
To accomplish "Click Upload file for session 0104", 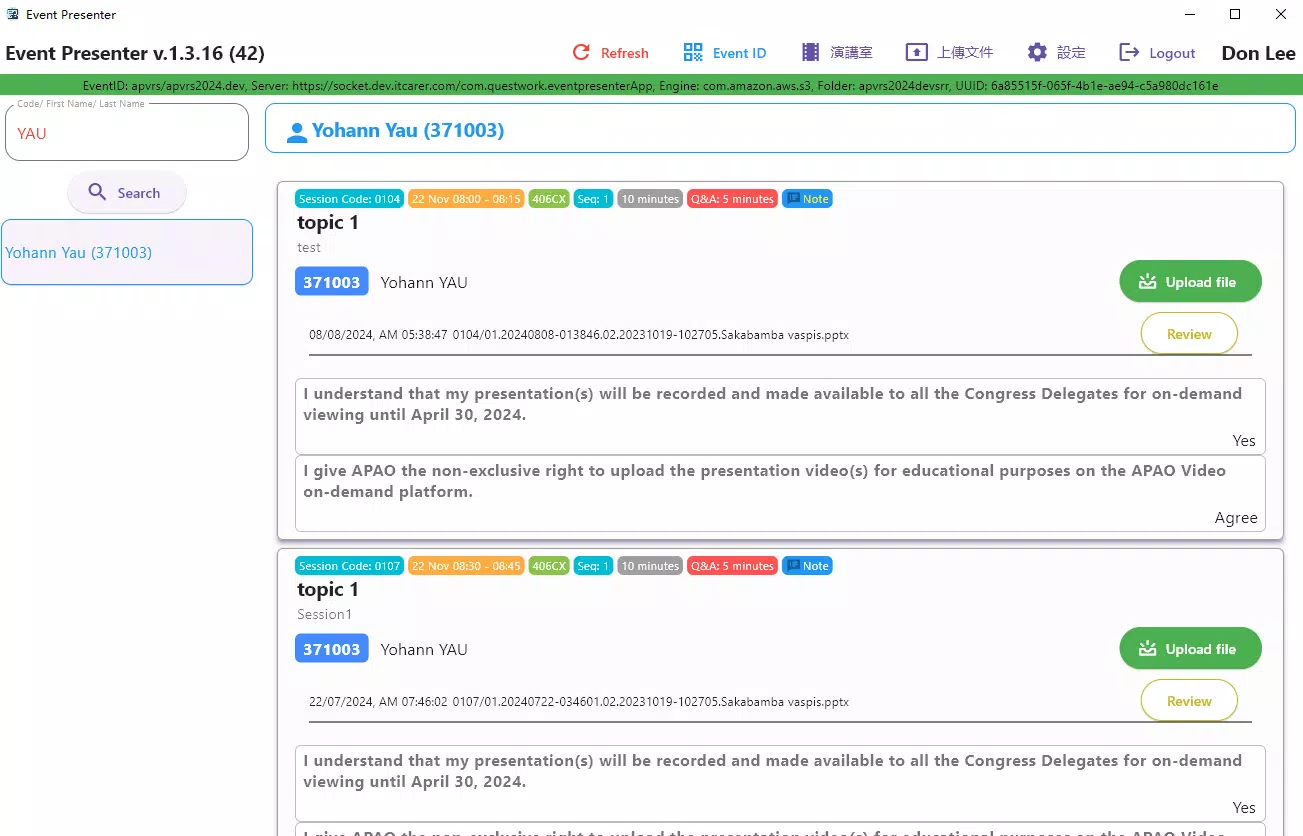I will 1190,282.
